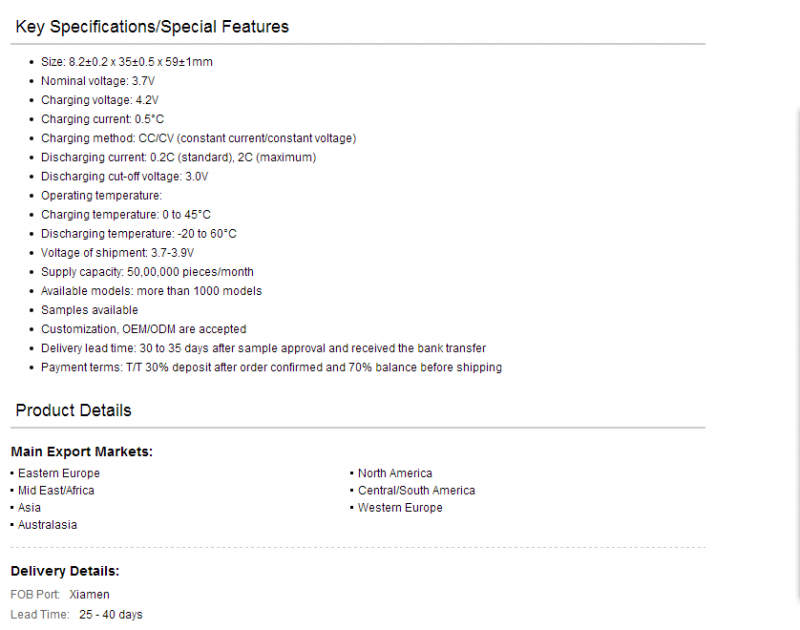Viewport: 800px width, 630px height.
Task: Click the FOB Port value Xiamen
Action: pos(89,594)
